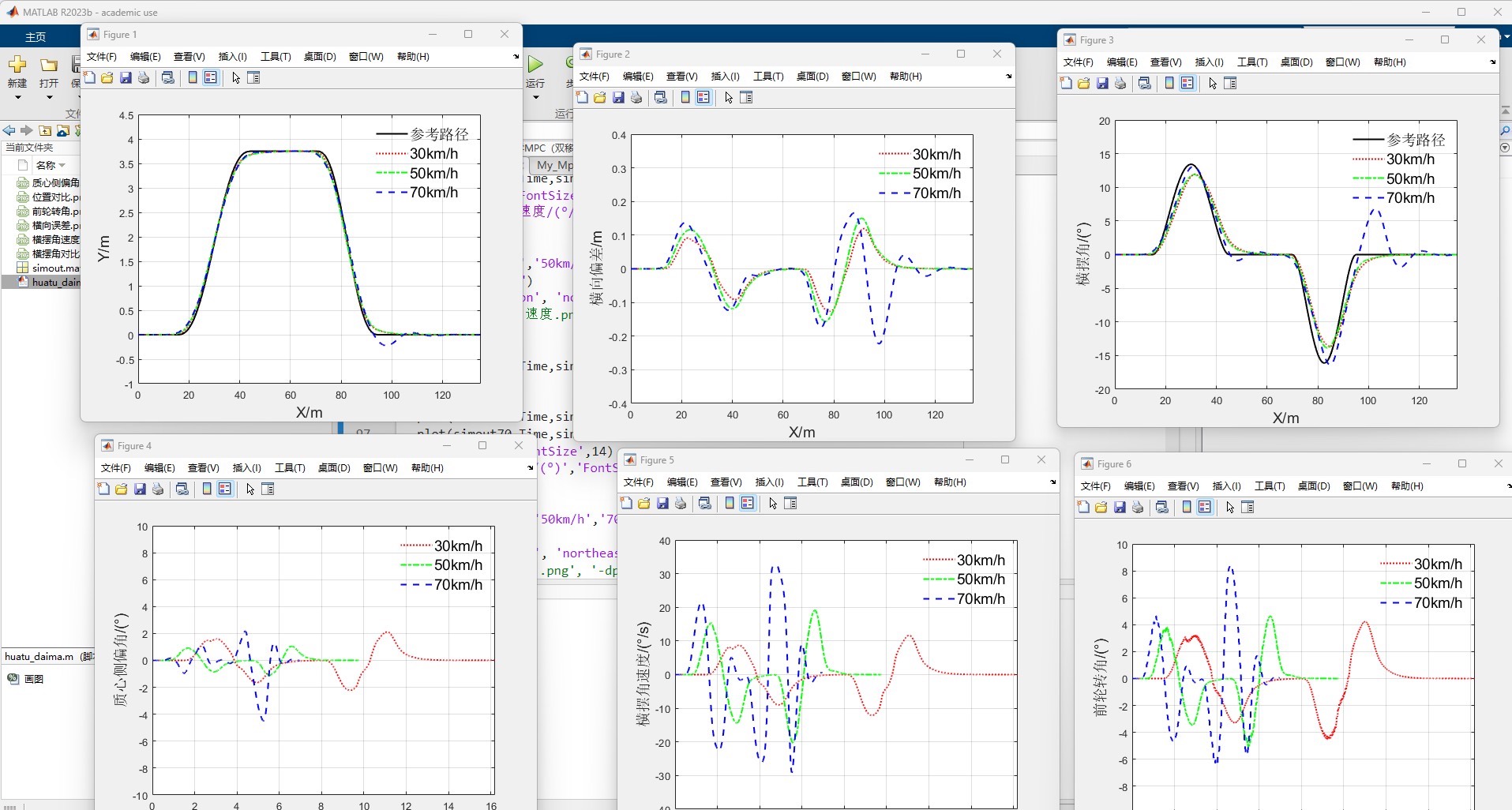Click Open File icon in Figure 3 toolbar
Viewport: 1512px width, 810px height.
coord(1084,83)
